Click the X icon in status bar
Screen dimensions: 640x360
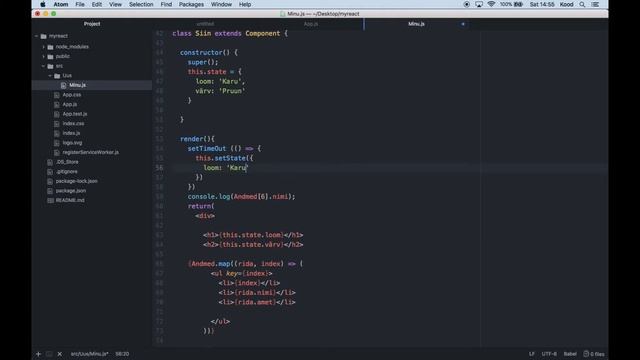click(60, 354)
